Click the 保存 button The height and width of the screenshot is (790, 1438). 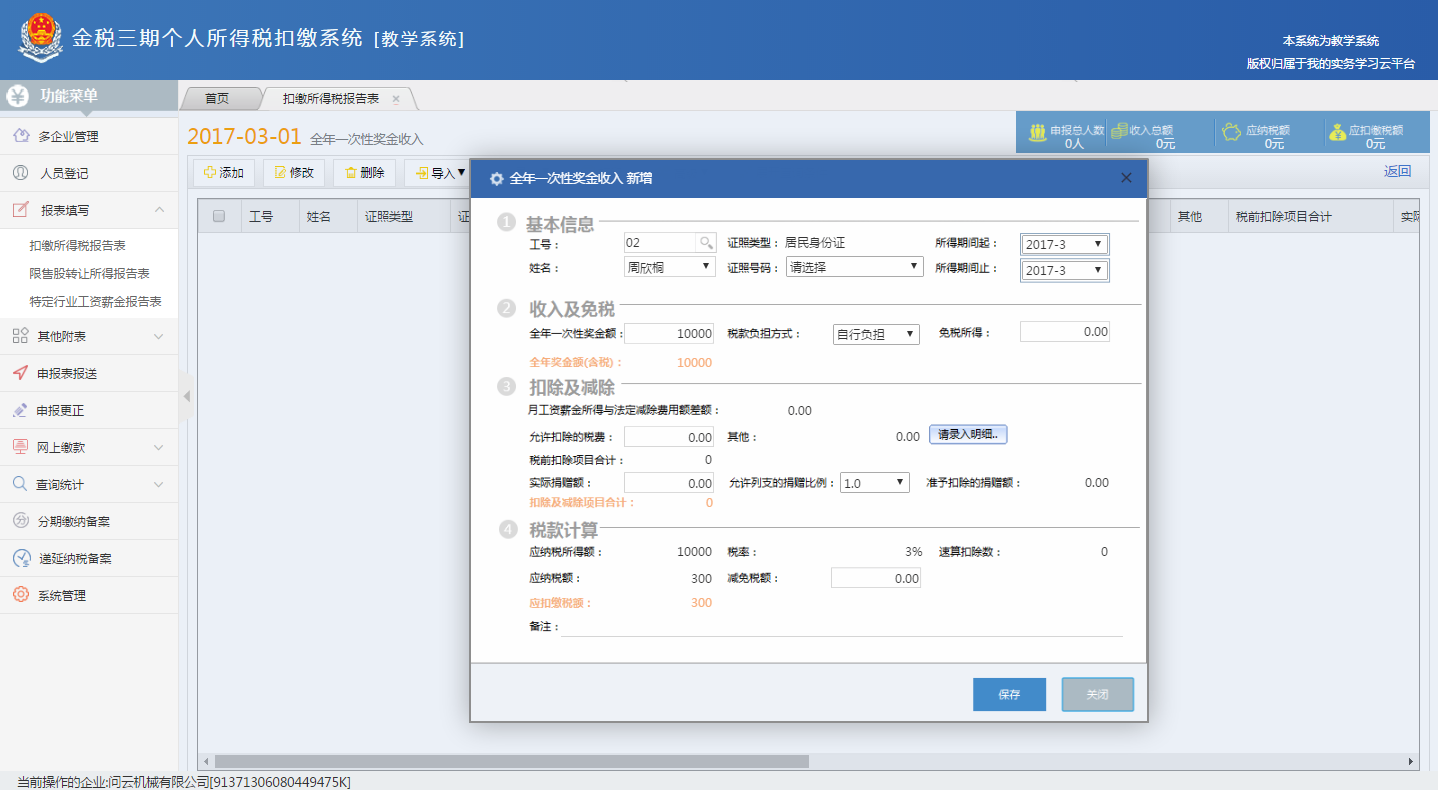point(1009,694)
